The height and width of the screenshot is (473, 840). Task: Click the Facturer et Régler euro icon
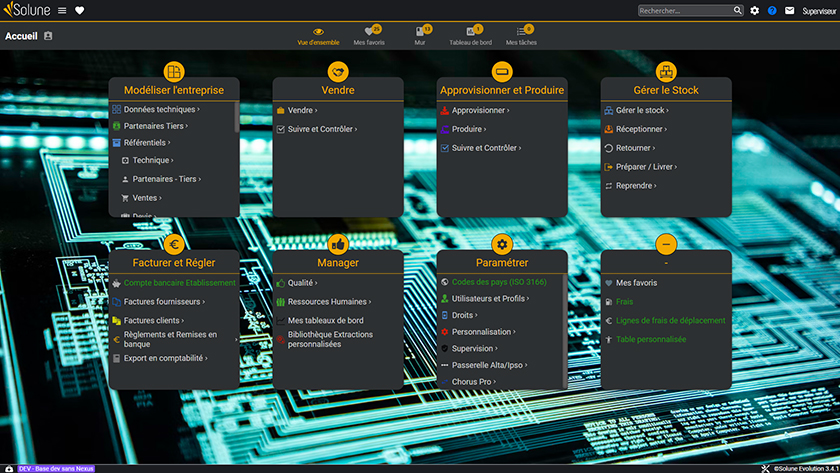174,244
